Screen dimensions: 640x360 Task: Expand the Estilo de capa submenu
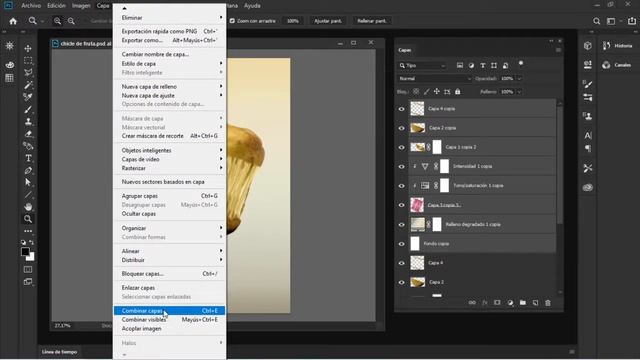point(169,64)
